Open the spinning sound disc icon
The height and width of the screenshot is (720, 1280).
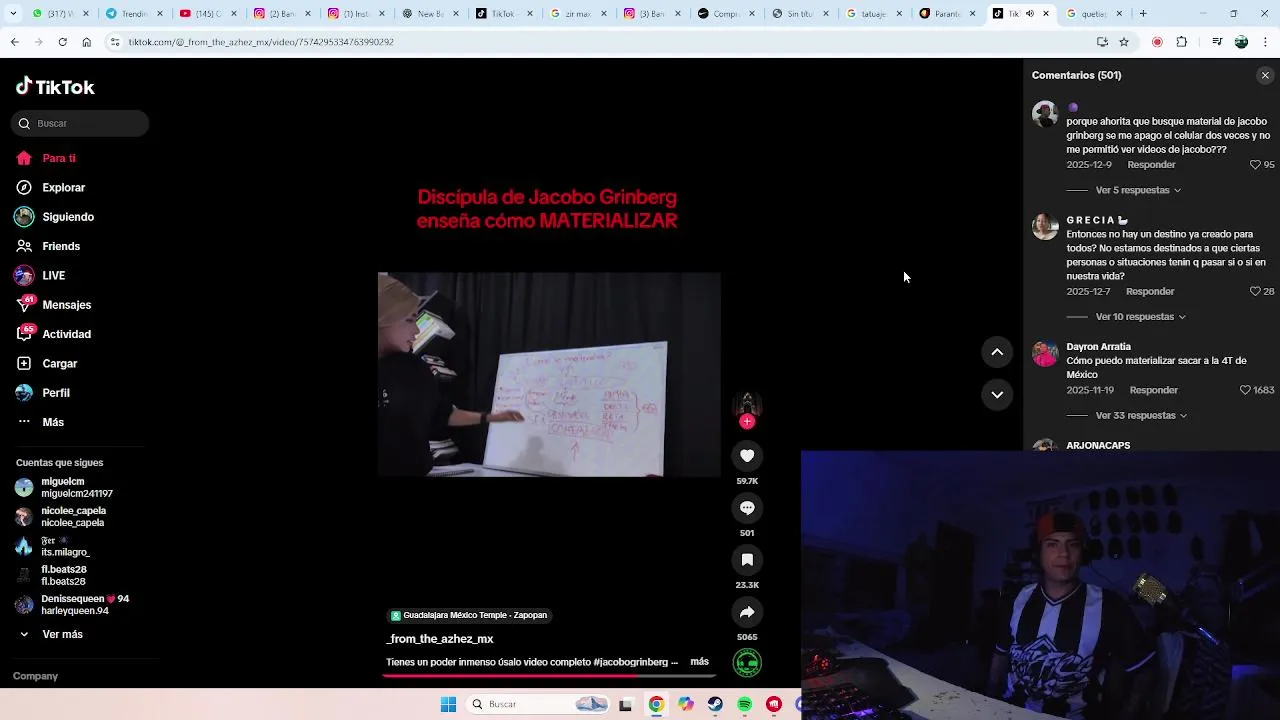[x=747, y=662]
